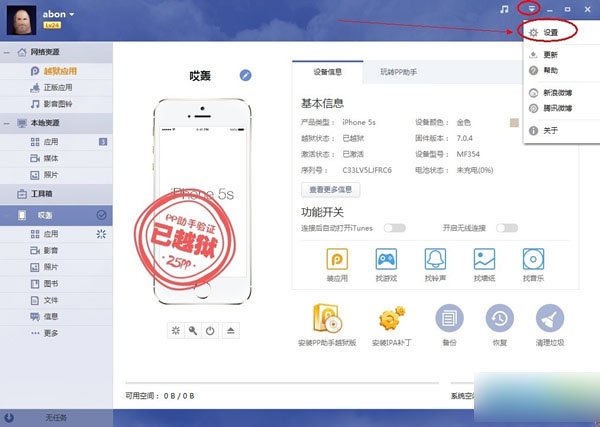
Task: Open the 工具箱 toolbox entry
Action: (56, 194)
